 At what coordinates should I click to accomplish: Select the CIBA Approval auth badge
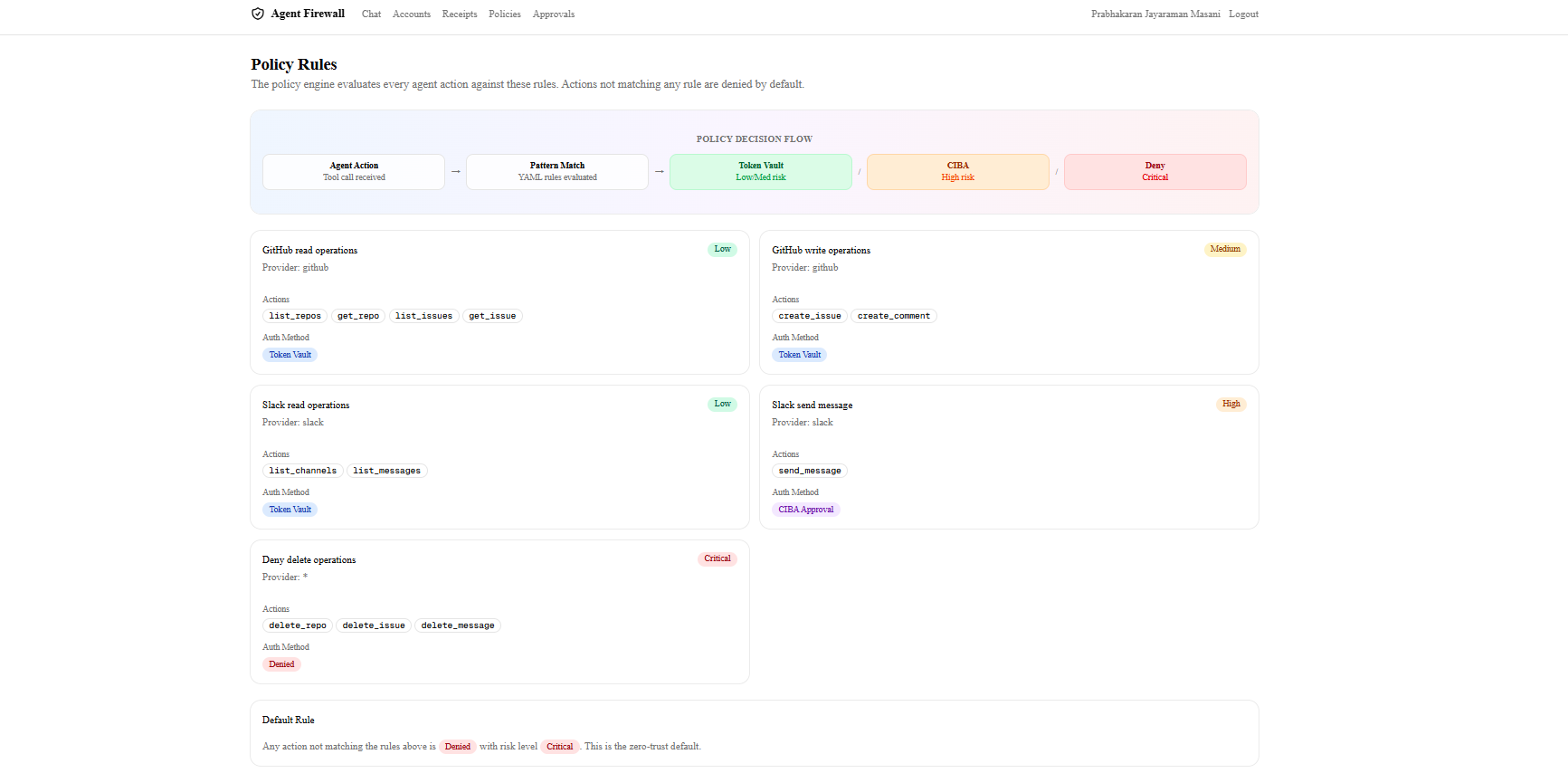click(x=806, y=510)
